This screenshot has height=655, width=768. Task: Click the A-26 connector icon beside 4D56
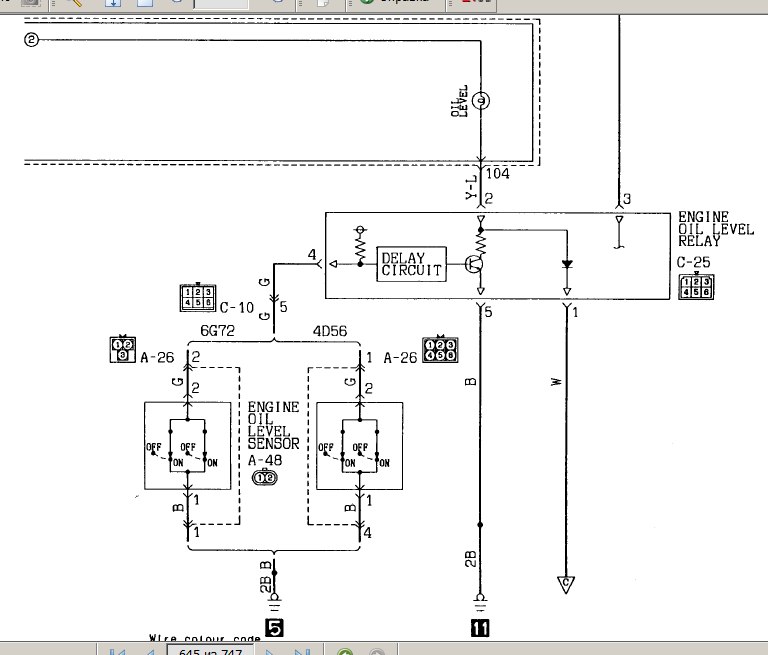[x=440, y=349]
